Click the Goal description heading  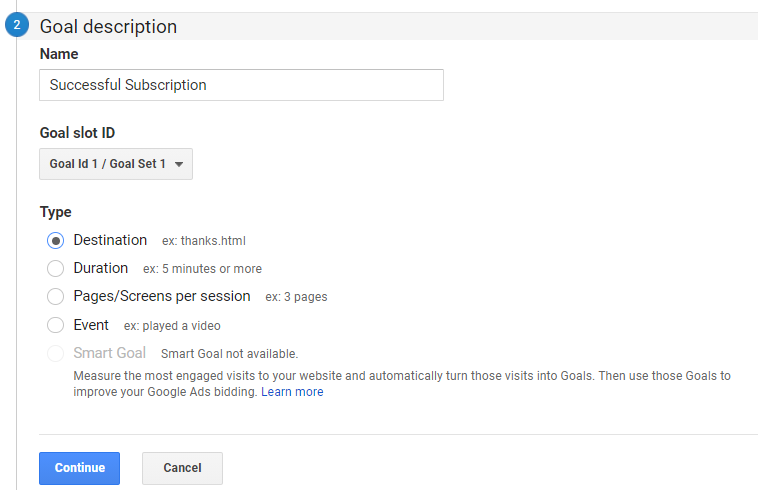108,27
